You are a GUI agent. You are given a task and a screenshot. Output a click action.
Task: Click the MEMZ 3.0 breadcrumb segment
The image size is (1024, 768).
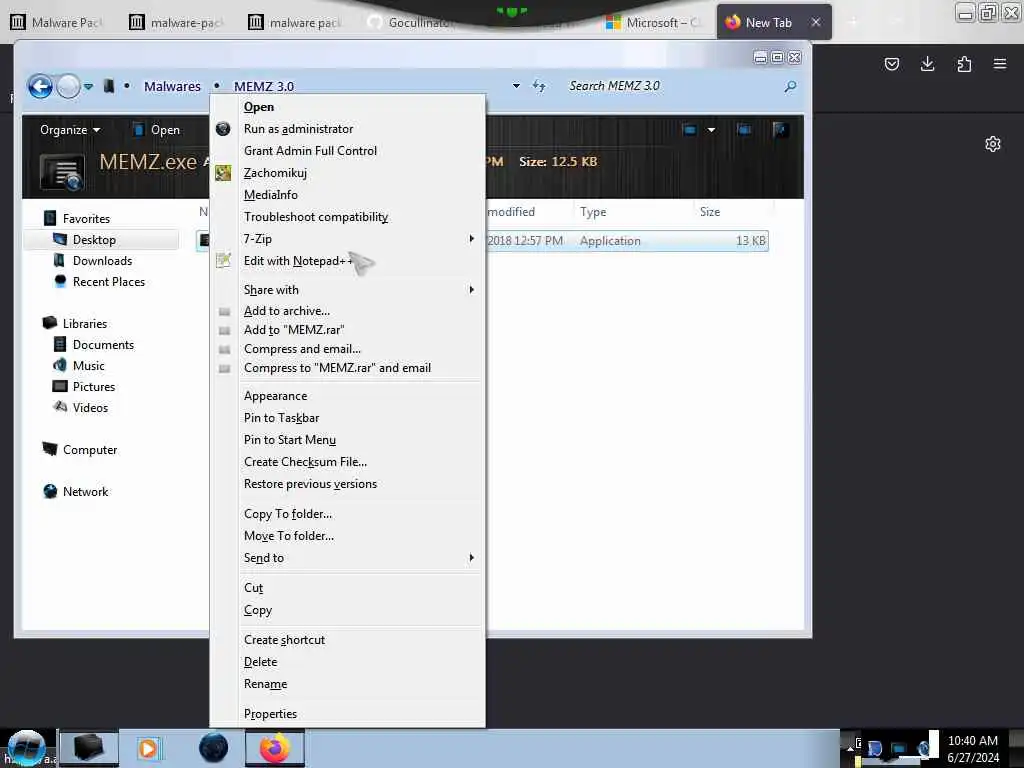pos(264,86)
